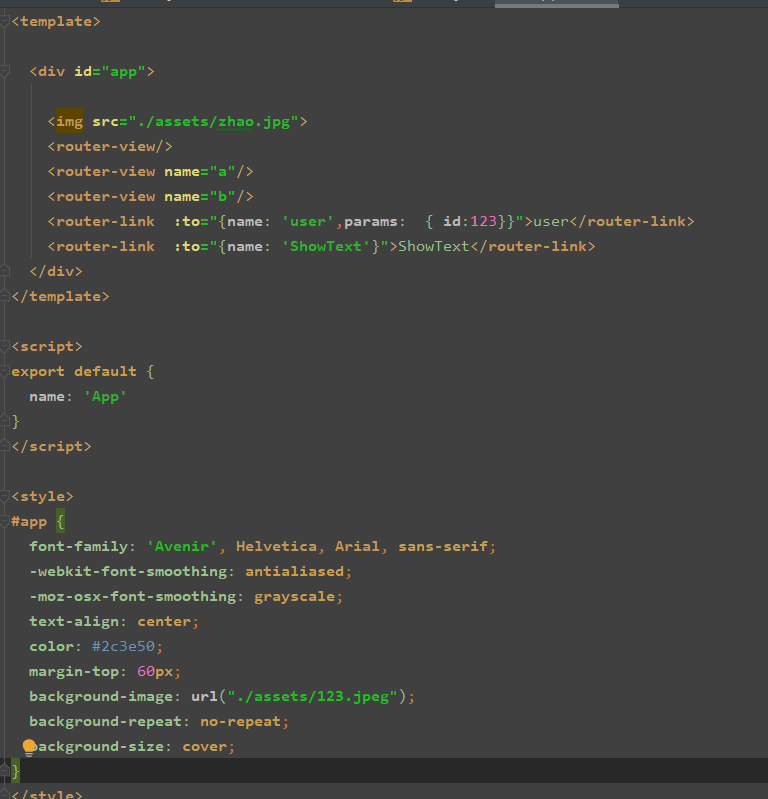Click router-view with name="a"

click(x=150, y=172)
